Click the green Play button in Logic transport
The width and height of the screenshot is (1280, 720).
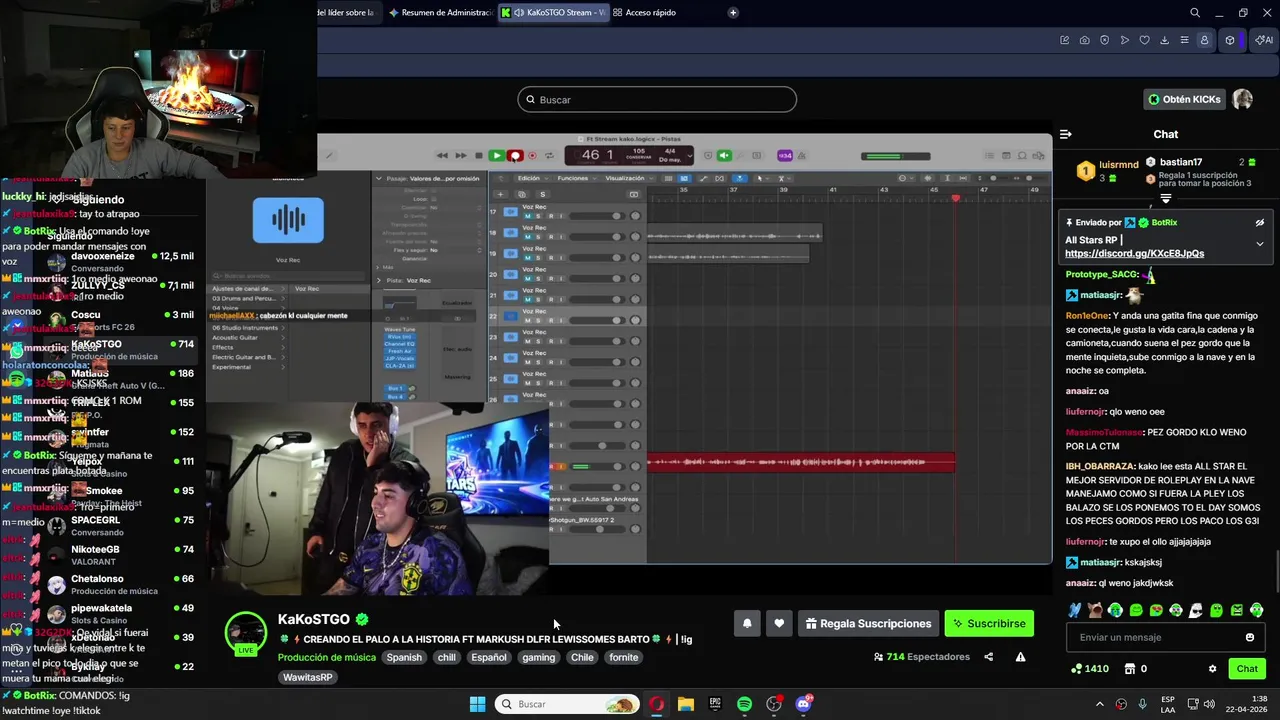pos(497,156)
